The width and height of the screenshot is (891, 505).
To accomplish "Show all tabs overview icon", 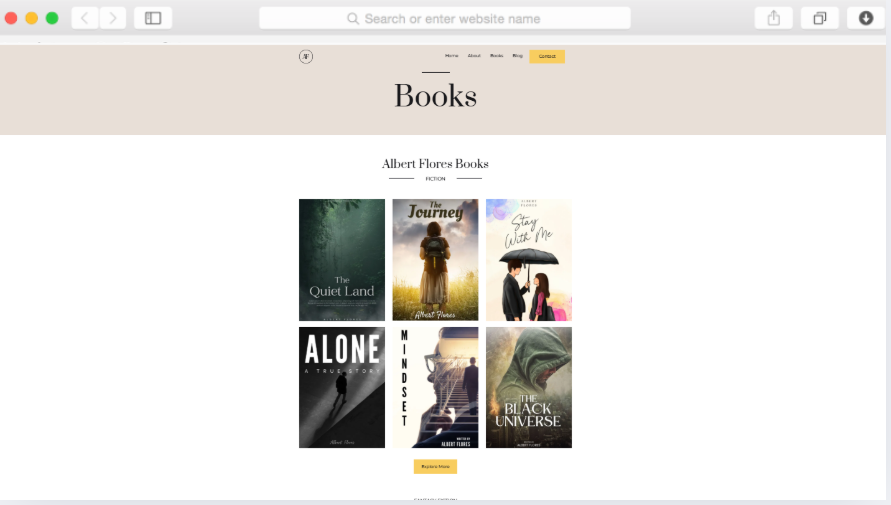I will 819,18.
